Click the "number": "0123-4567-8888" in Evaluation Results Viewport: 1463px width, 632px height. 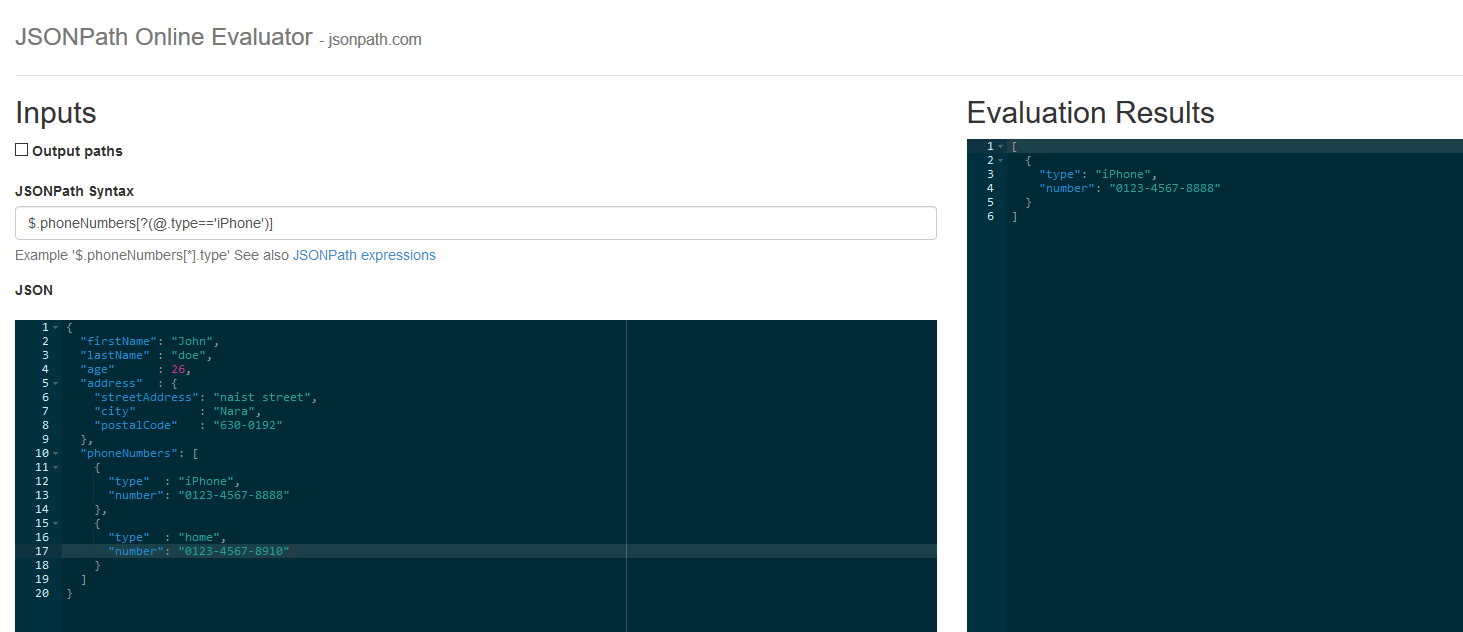pyautogui.click(x=1130, y=188)
